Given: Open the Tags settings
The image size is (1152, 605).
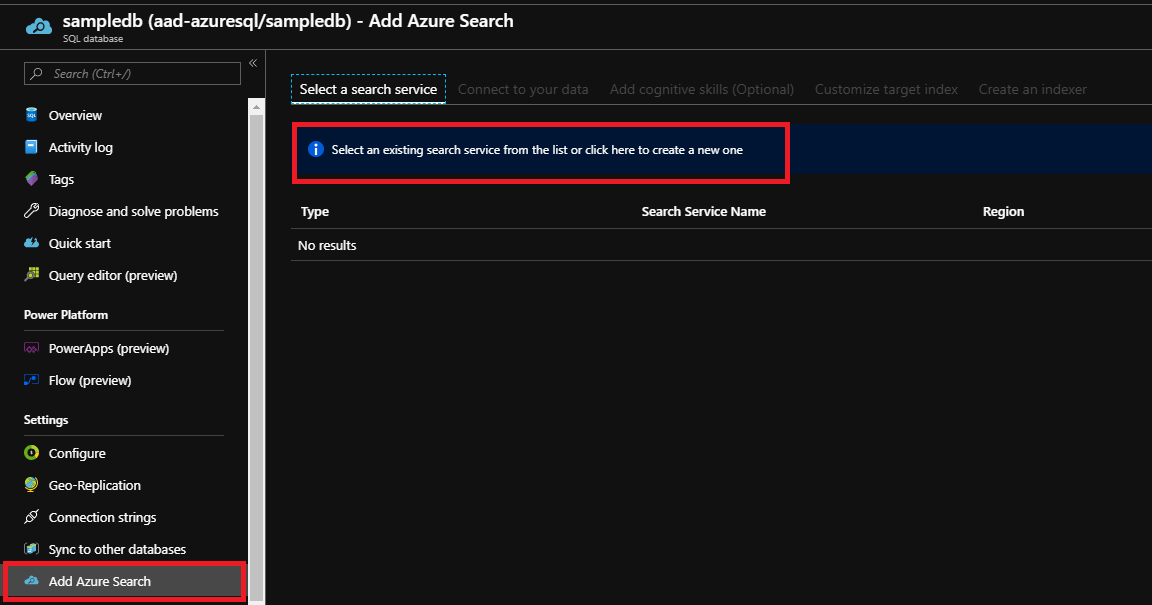Looking at the screenshot, I should tap(62, 179).
